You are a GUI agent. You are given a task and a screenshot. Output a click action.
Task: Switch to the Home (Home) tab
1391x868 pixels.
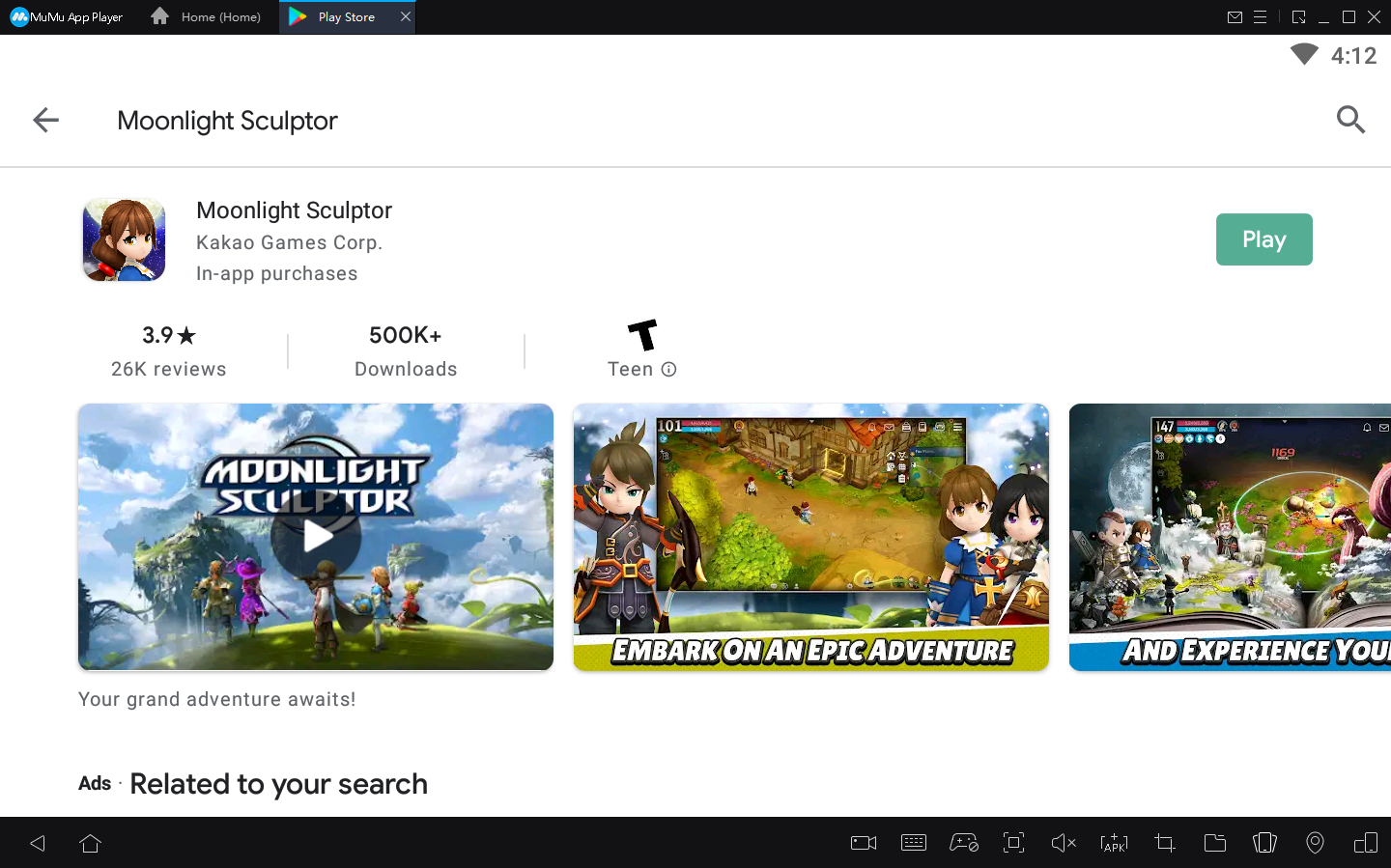pyautogui.click(x=207, y=17)
